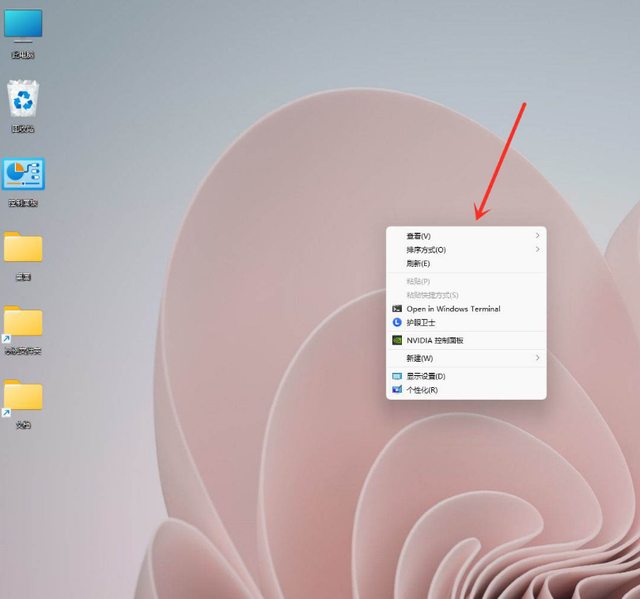Click the 个性化 personalization icon
The width and height of the screenshot is (640, 599).
coord(397,390)
